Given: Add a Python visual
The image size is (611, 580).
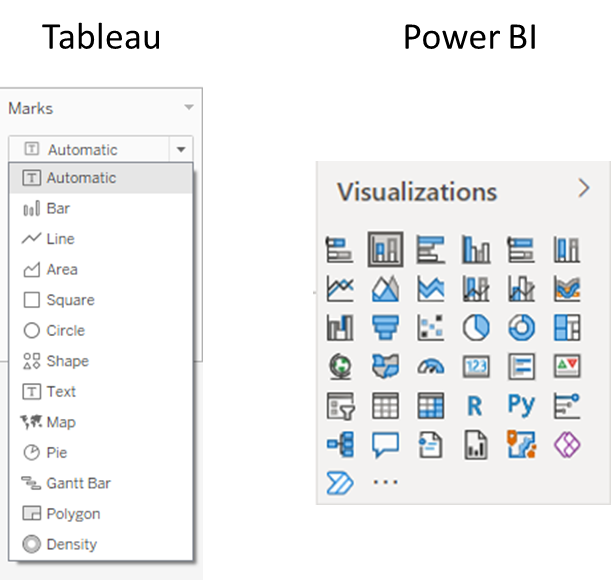Looking at the screenshot, I should [x=521, y=405].
